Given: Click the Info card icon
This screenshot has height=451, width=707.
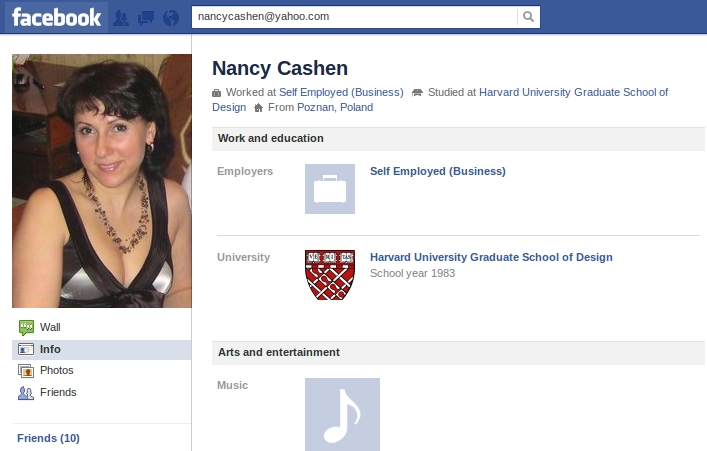Looking at the screenshot, I should coord(26,350).
